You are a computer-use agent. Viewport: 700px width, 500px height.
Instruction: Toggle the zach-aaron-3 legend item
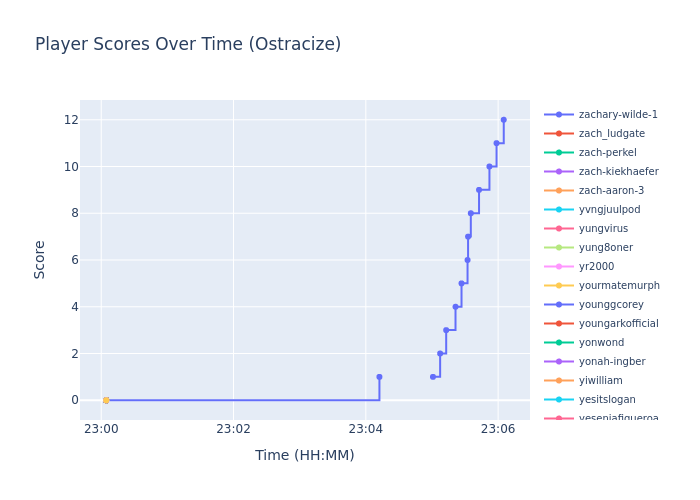click(x=611, y=191)
